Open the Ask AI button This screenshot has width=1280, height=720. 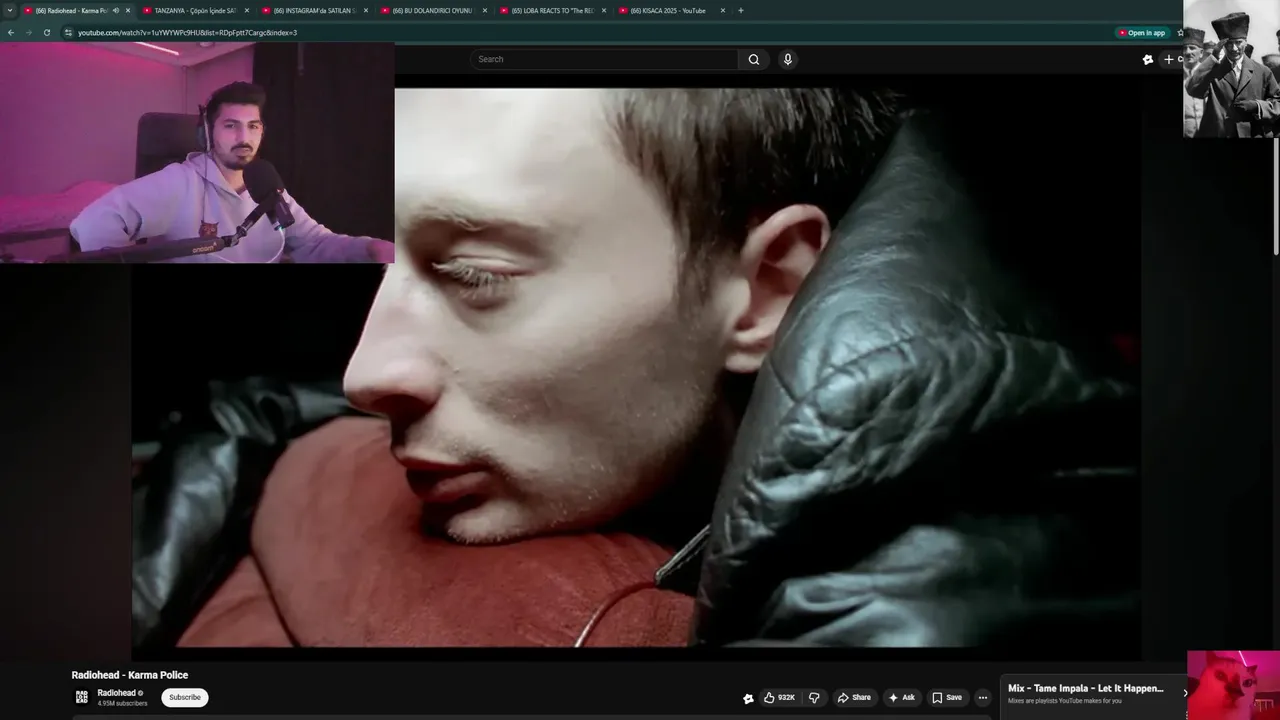tap(901, 697)
